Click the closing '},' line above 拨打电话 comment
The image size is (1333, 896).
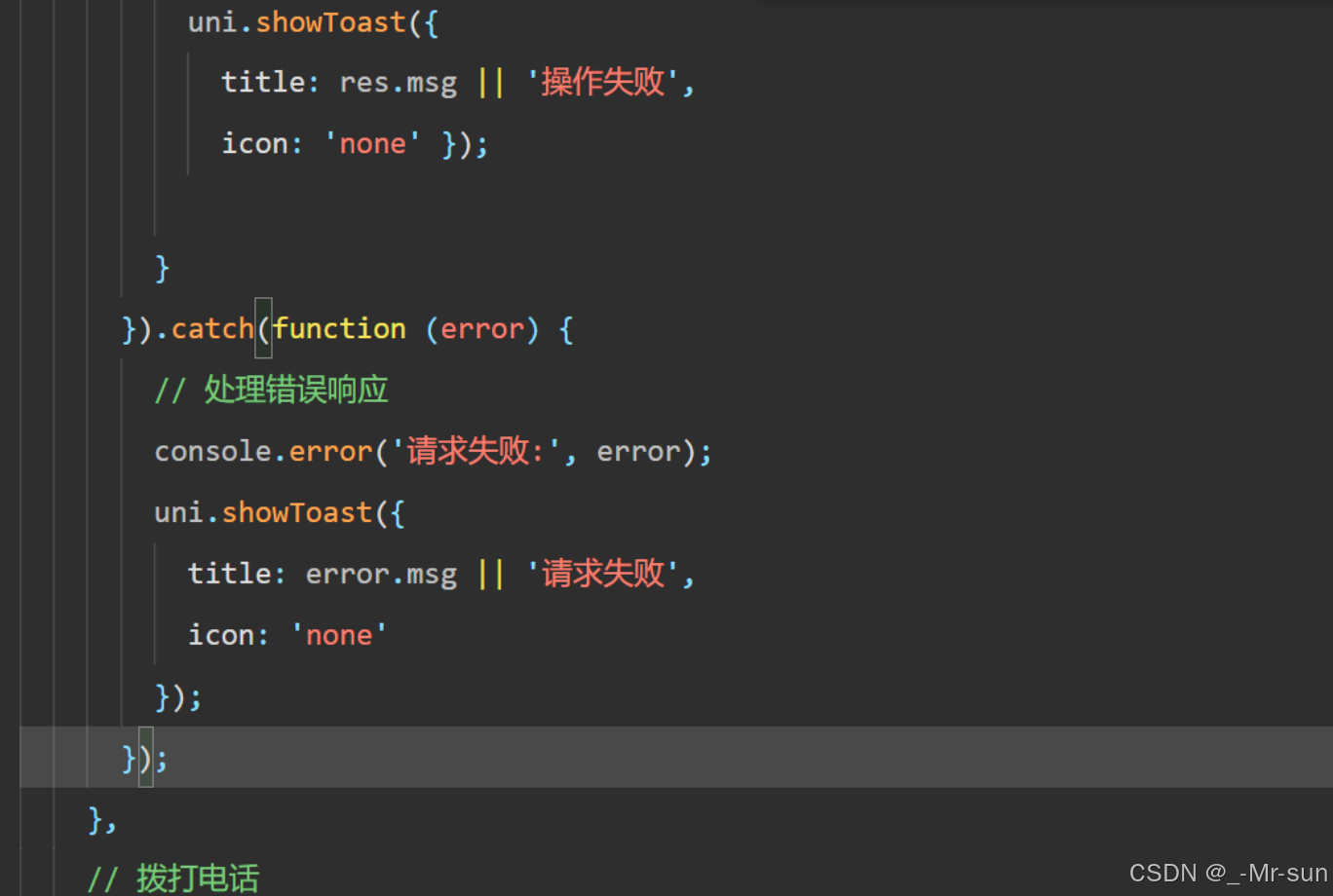click(102, 820)
